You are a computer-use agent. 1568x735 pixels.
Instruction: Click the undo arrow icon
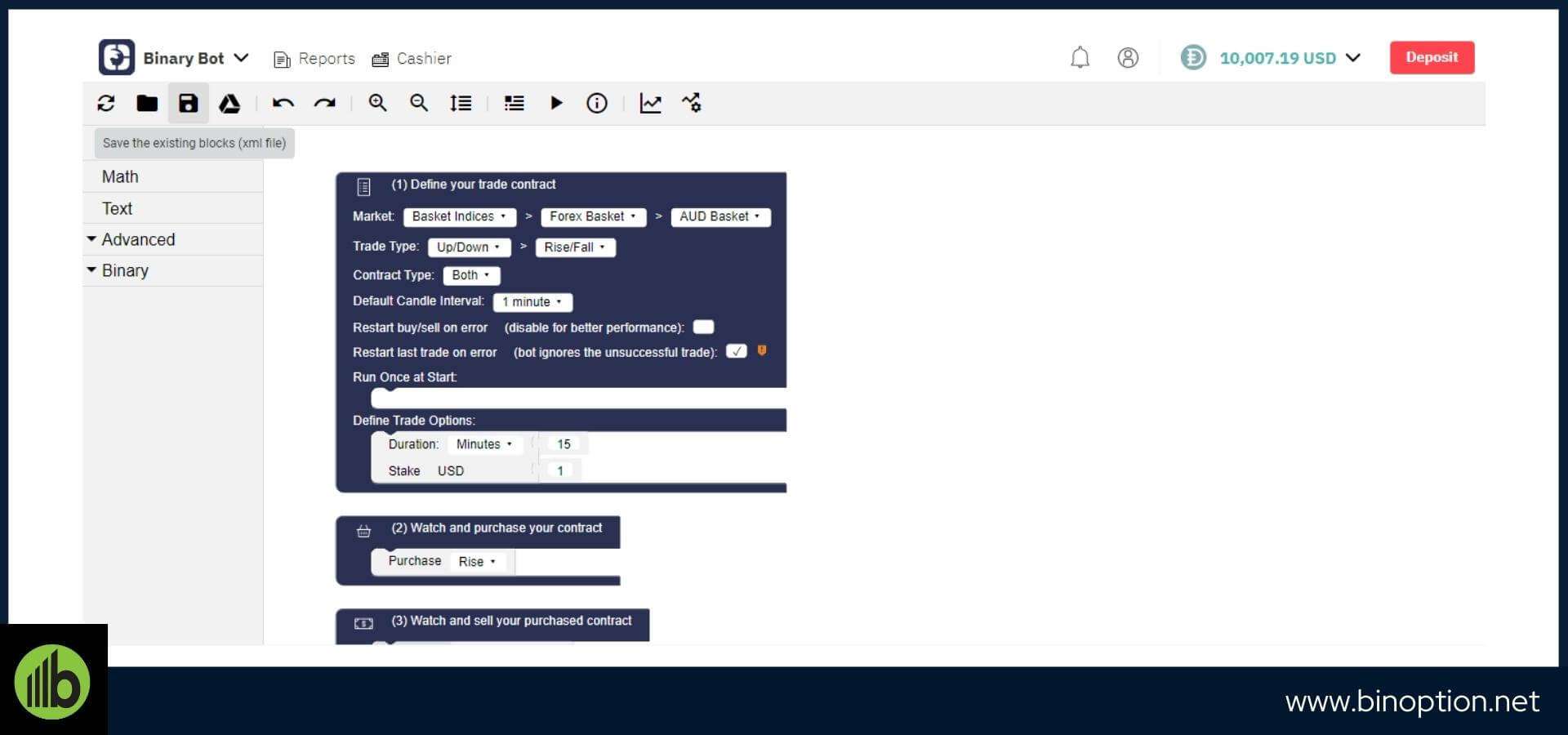tap(283, 103)
